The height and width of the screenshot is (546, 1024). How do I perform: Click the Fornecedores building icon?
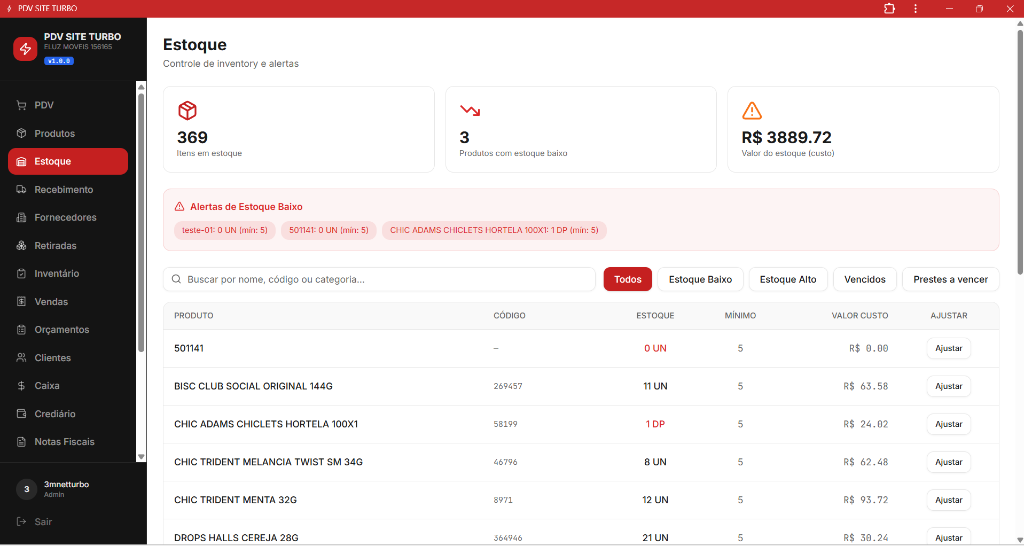click(22, 217)
